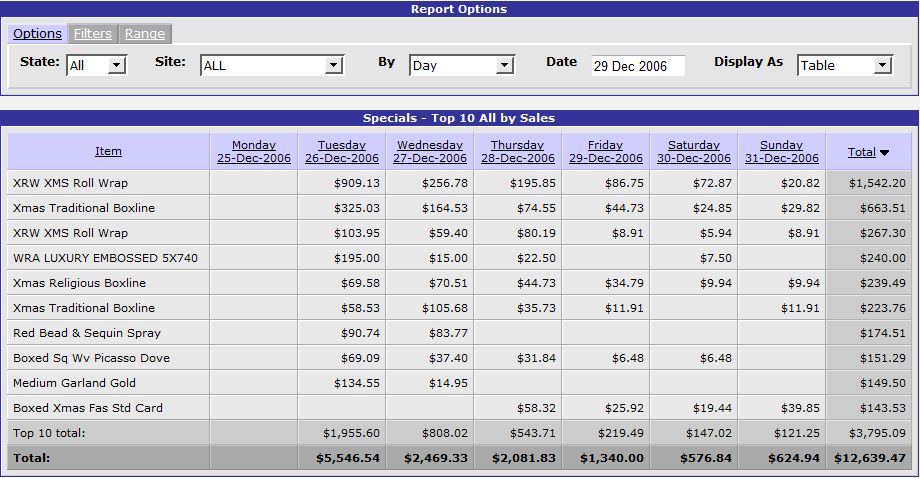Click the $2,081.83 Thursday overall total

(x=524, y=458)
